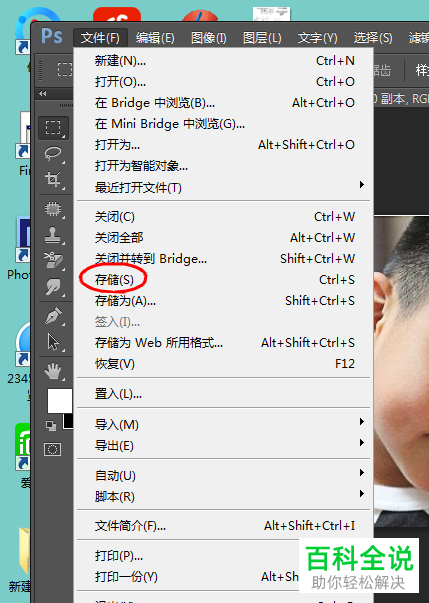Select the Clone Stamp tool
This screenshot has width=429, height=603.
click(53, 235)
